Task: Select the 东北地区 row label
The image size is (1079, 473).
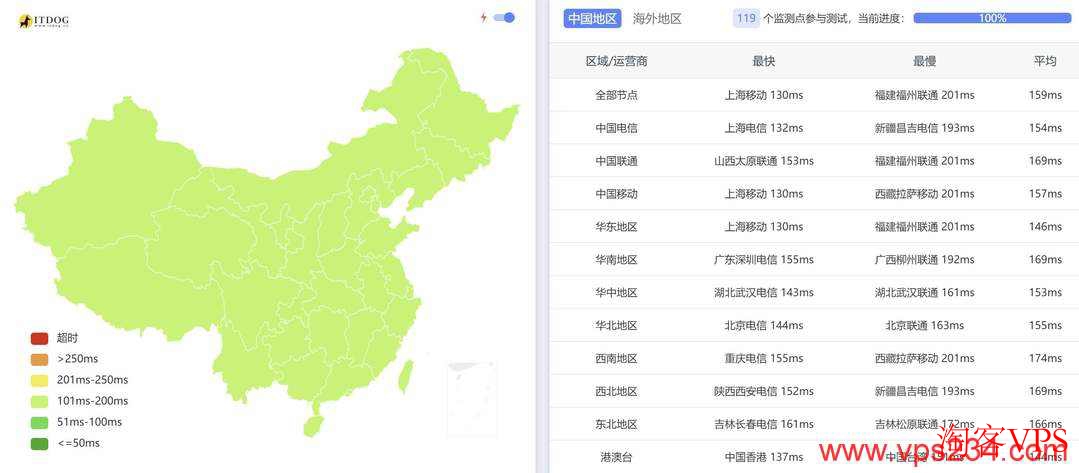Action: pos(617,424)
